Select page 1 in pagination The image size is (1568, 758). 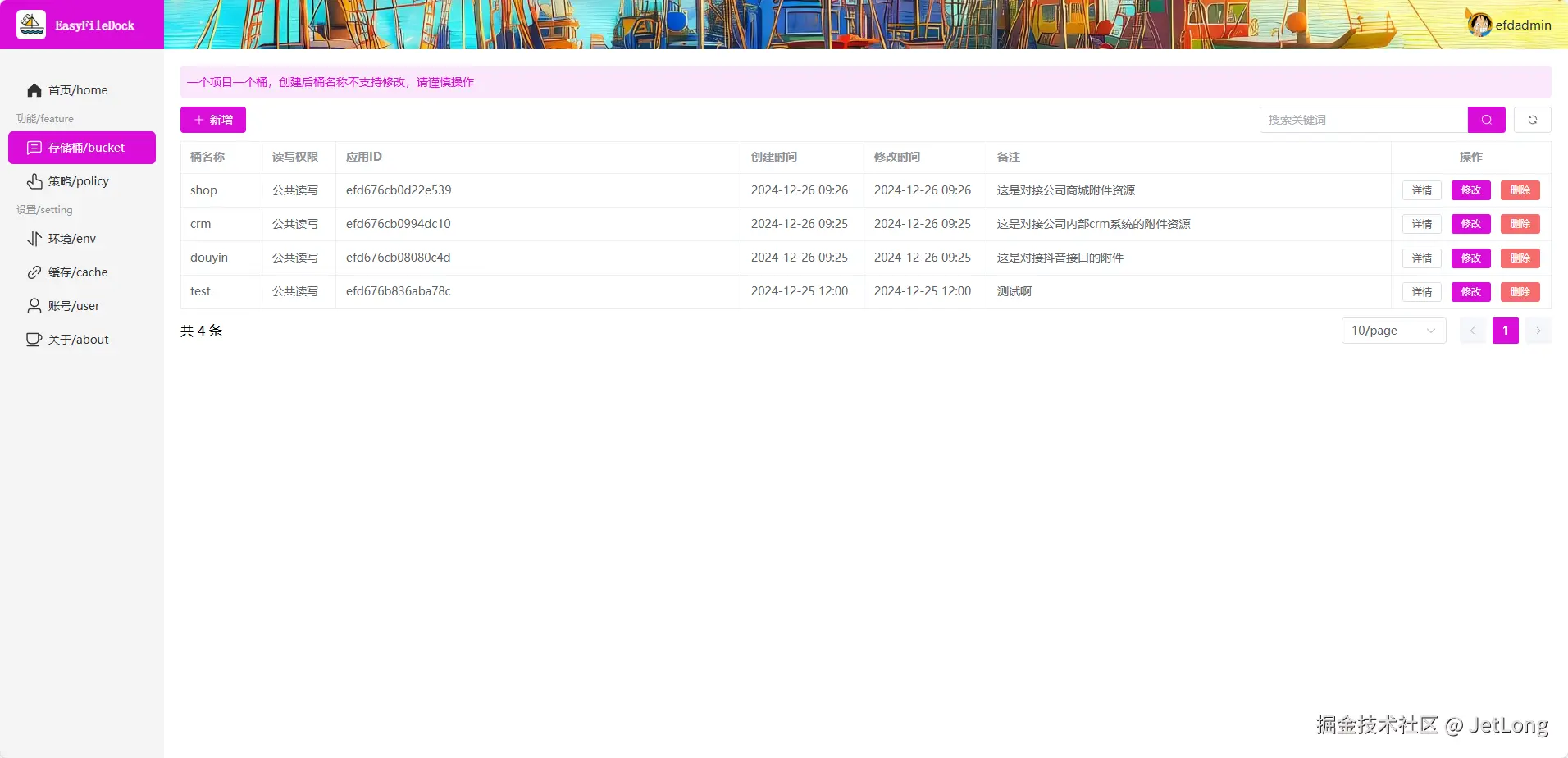click(1506, 331)
